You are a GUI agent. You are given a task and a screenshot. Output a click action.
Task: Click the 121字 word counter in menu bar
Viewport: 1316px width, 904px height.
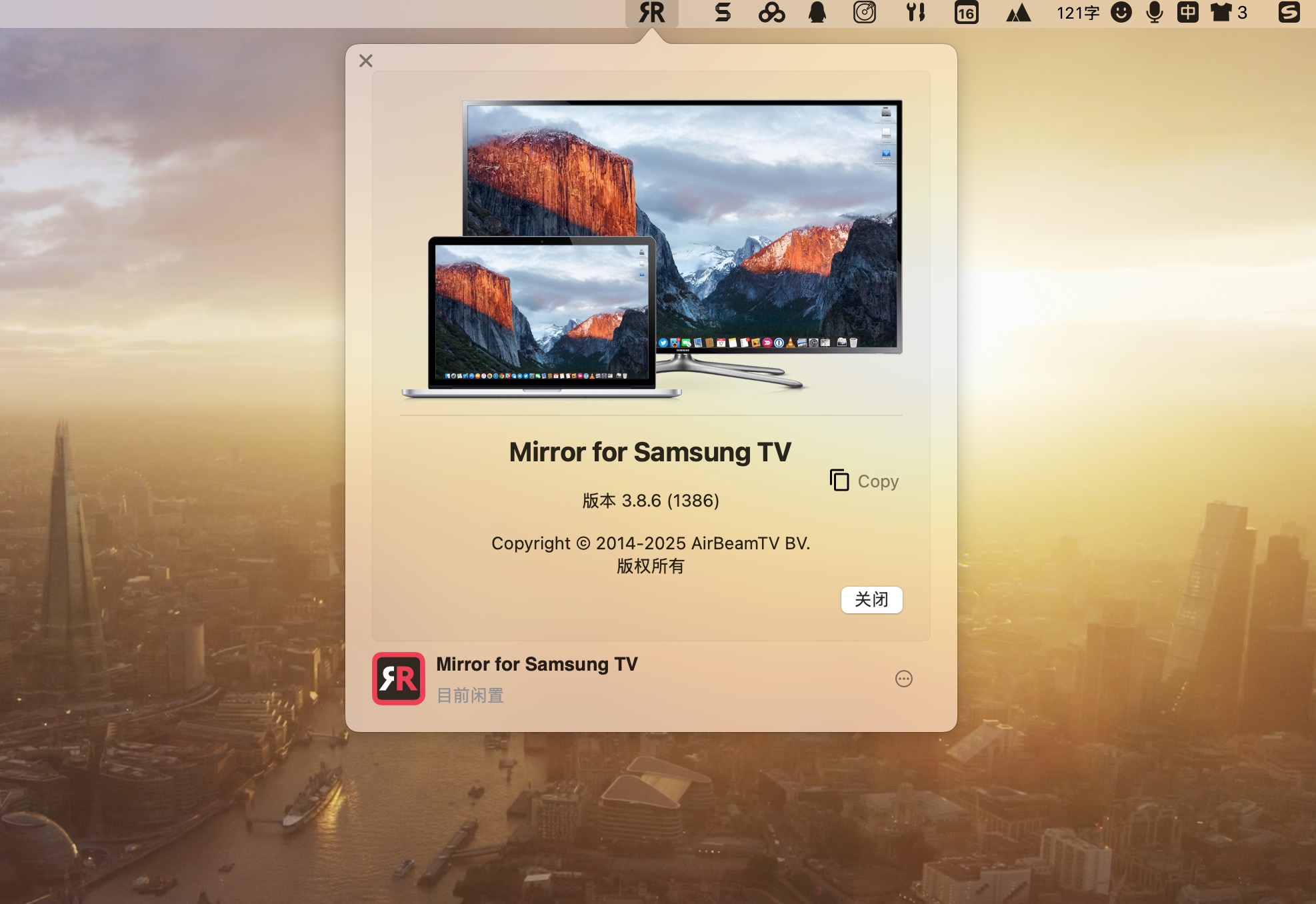(x=1078, y=13)
